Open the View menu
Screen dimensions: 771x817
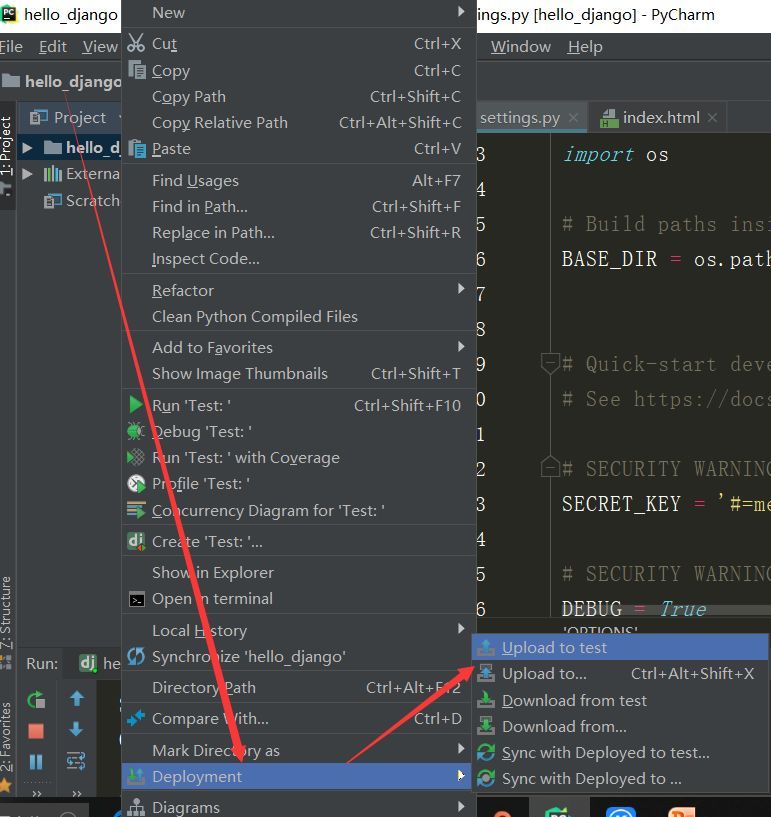[100, 47]
